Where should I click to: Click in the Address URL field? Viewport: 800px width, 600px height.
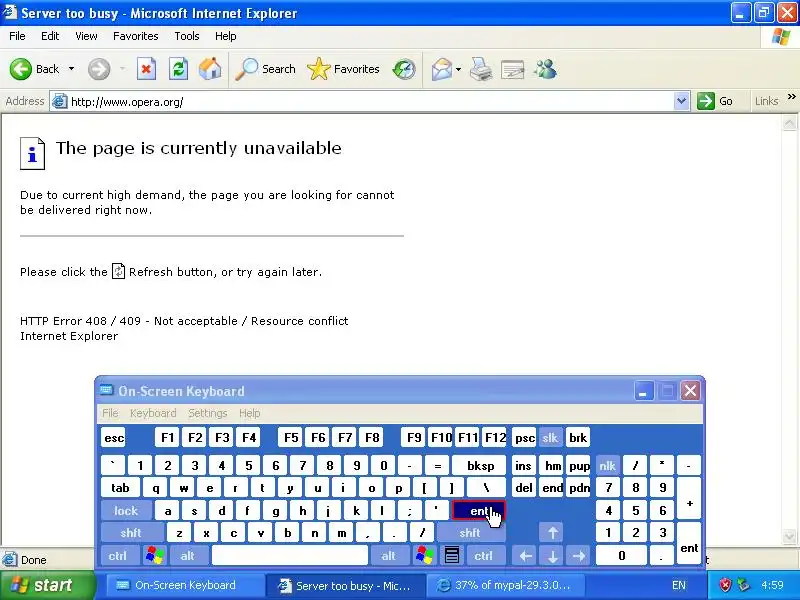371,102
